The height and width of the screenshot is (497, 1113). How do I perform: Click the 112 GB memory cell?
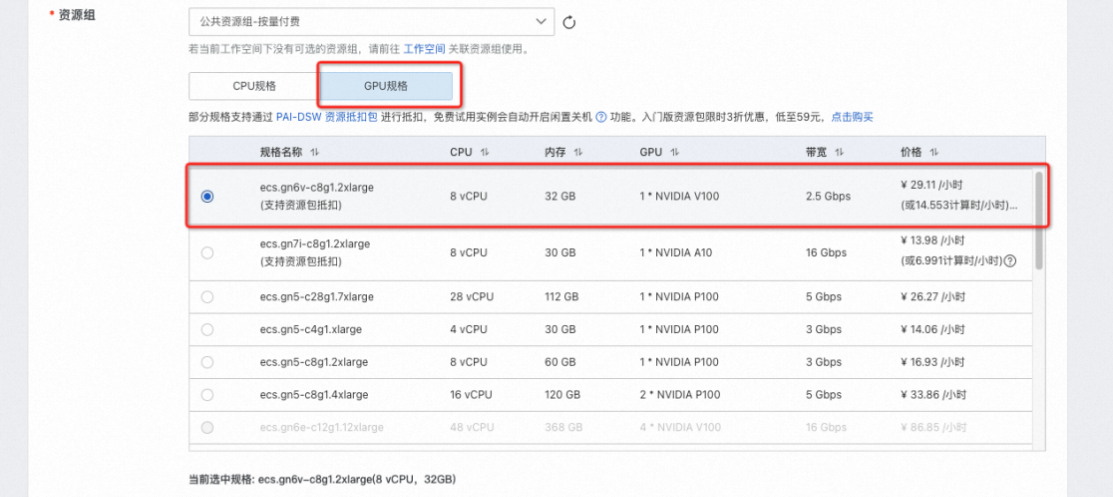pyautogui.click(x=562, y=297)
